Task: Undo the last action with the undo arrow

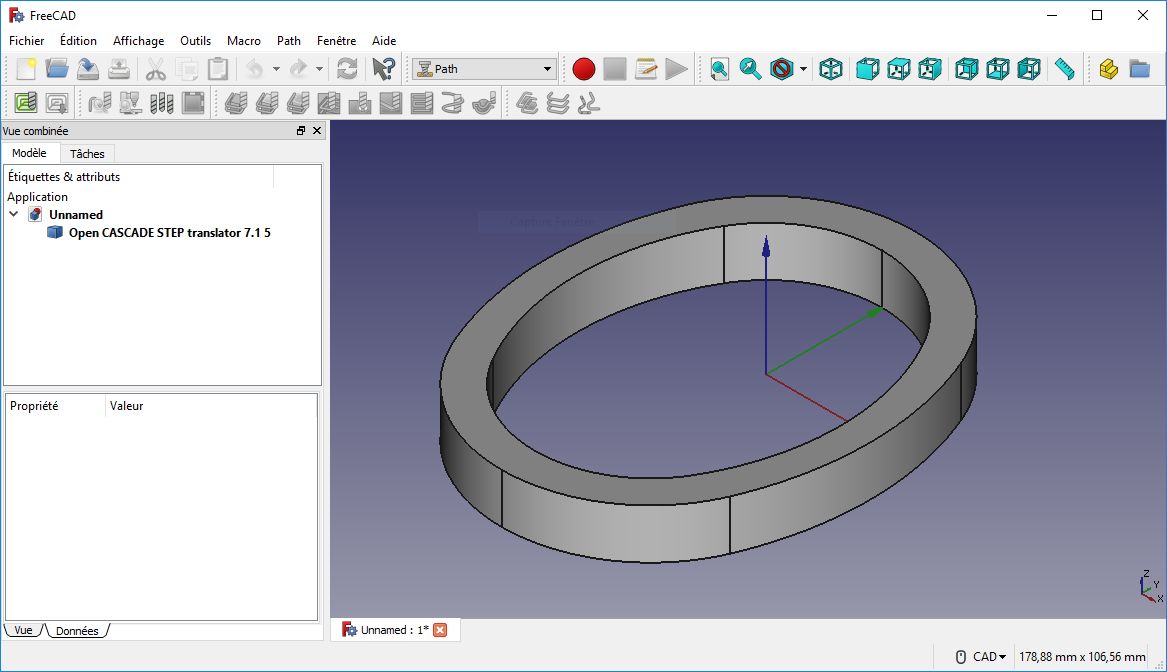Action: 255,69
